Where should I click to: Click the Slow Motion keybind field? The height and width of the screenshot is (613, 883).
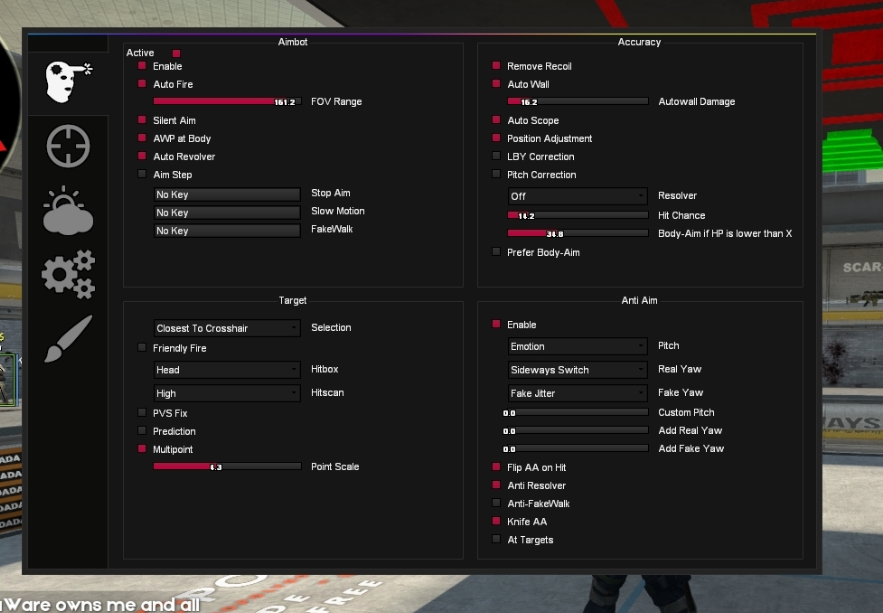(226, 211)
